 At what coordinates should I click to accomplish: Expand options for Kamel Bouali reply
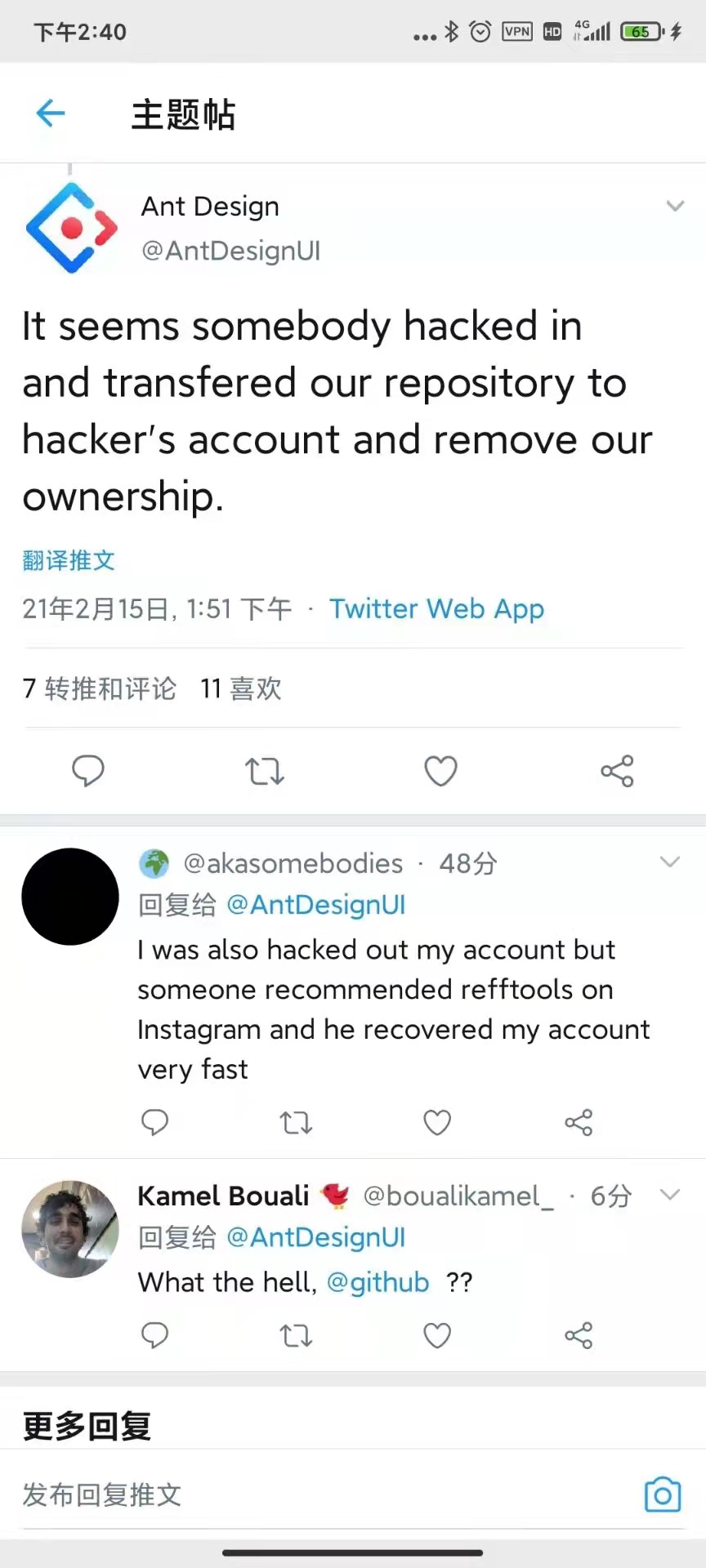[x=670, y=1196]
